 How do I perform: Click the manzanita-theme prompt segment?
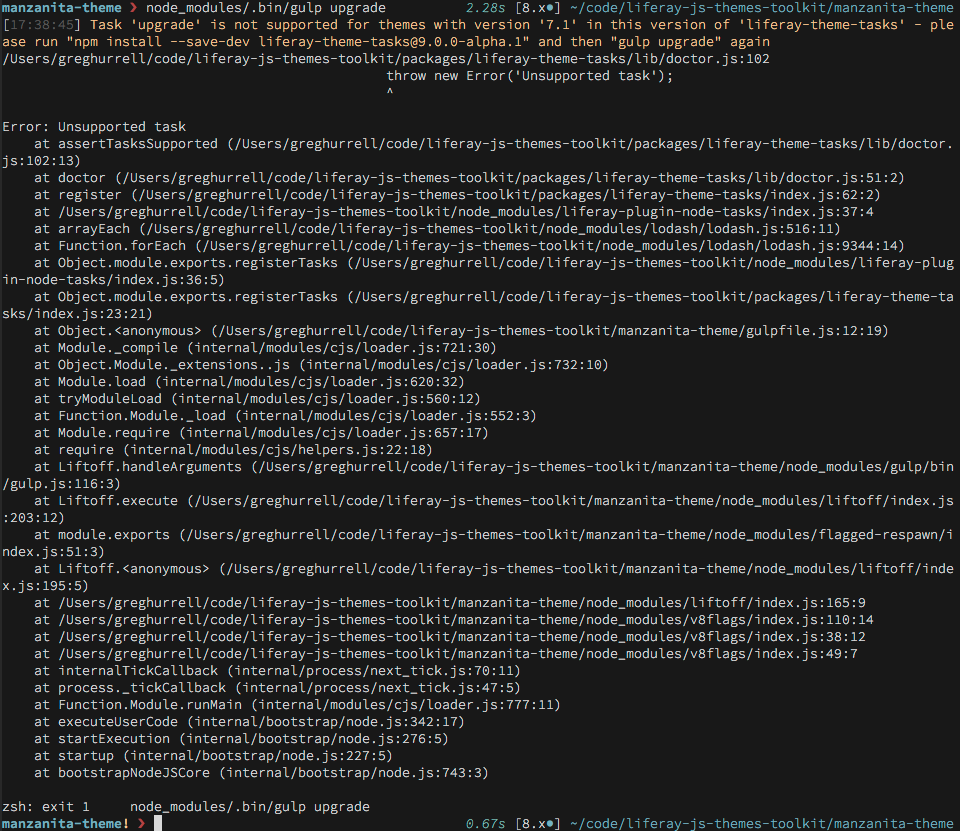60,7
